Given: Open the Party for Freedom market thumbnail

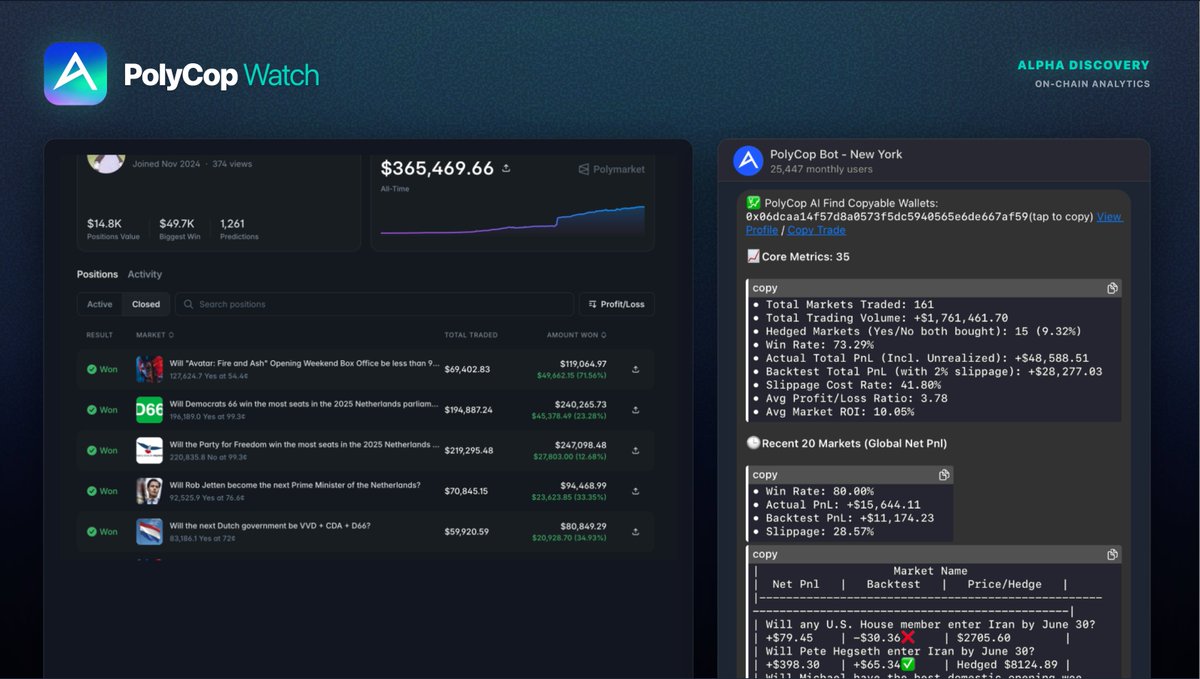Looking at the screenshot, I should [149, 450].
